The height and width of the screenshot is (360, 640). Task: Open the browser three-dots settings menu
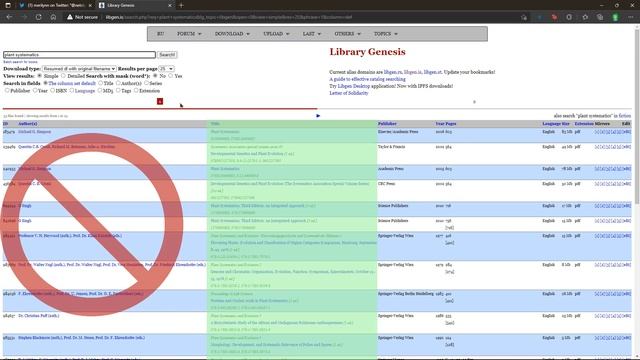click(x=630, y=17)
